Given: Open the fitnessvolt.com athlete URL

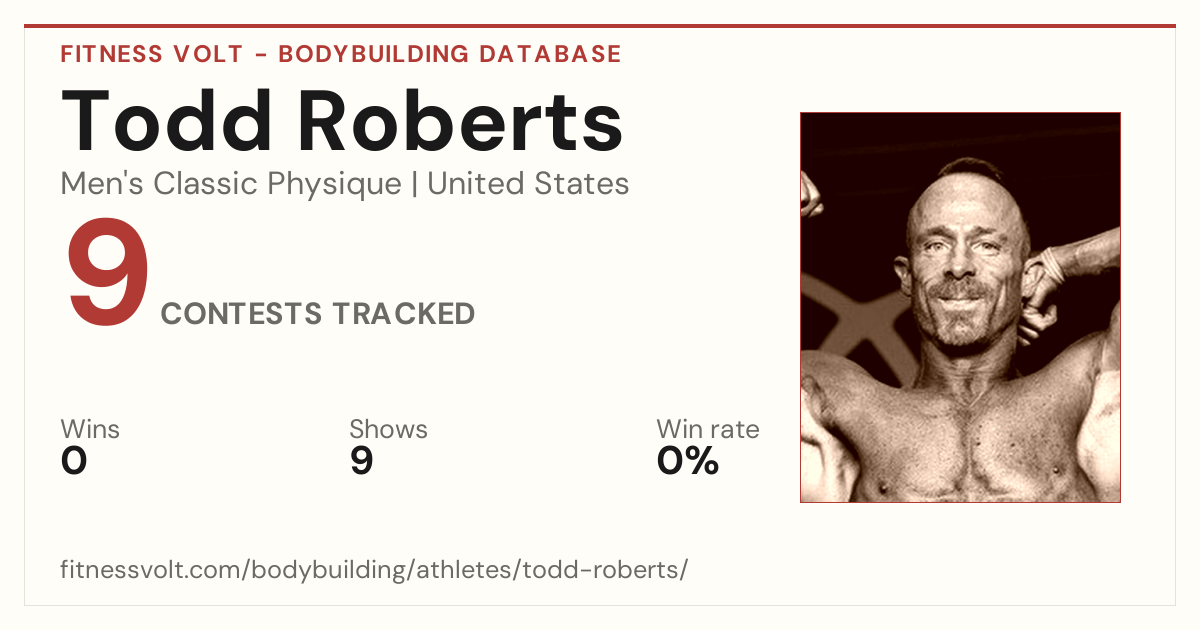Looking at the screenshot, I should (x=374, y=570).
